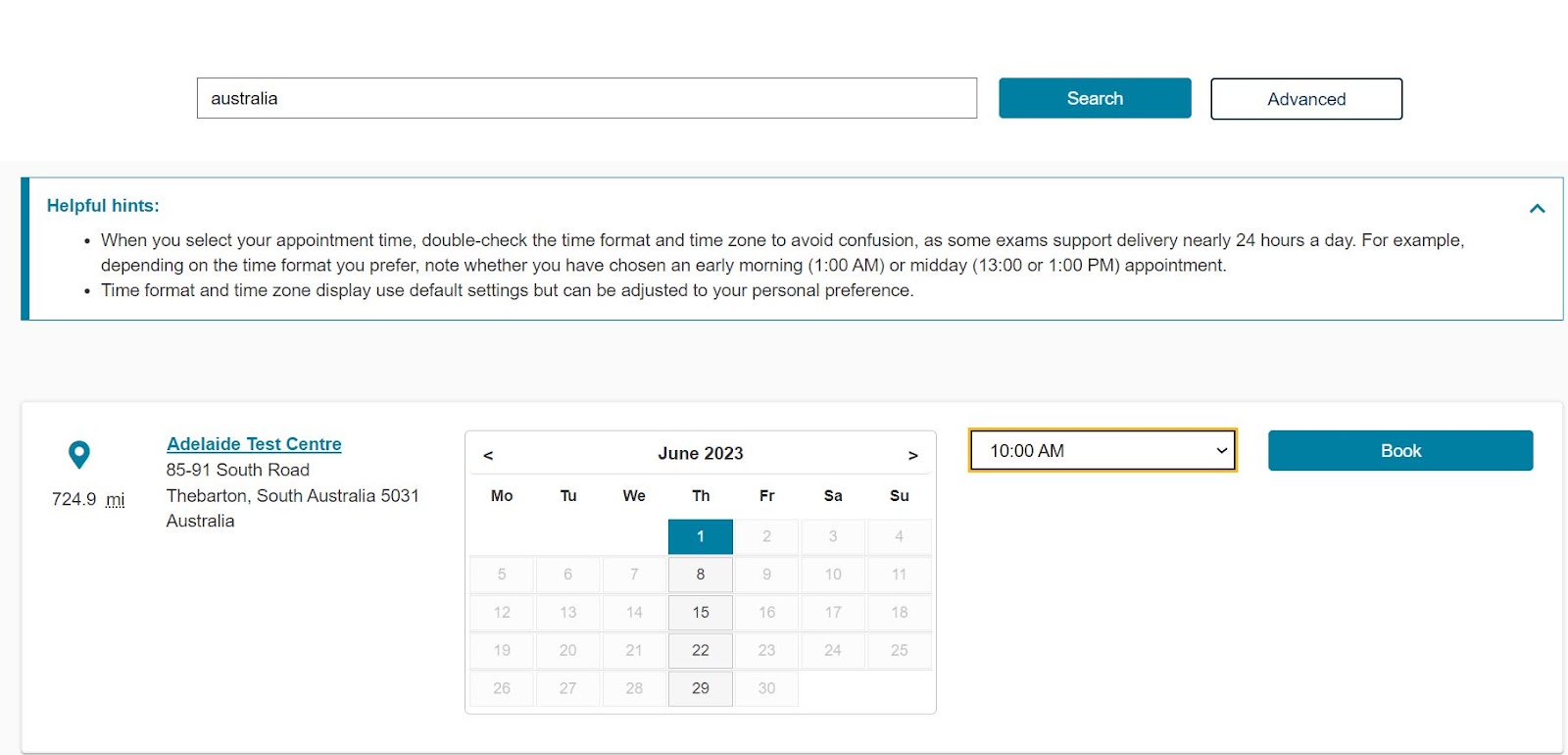Select June 1 on the calendar
This screenshot has height=755, width=1568.
tap(701, 536)
